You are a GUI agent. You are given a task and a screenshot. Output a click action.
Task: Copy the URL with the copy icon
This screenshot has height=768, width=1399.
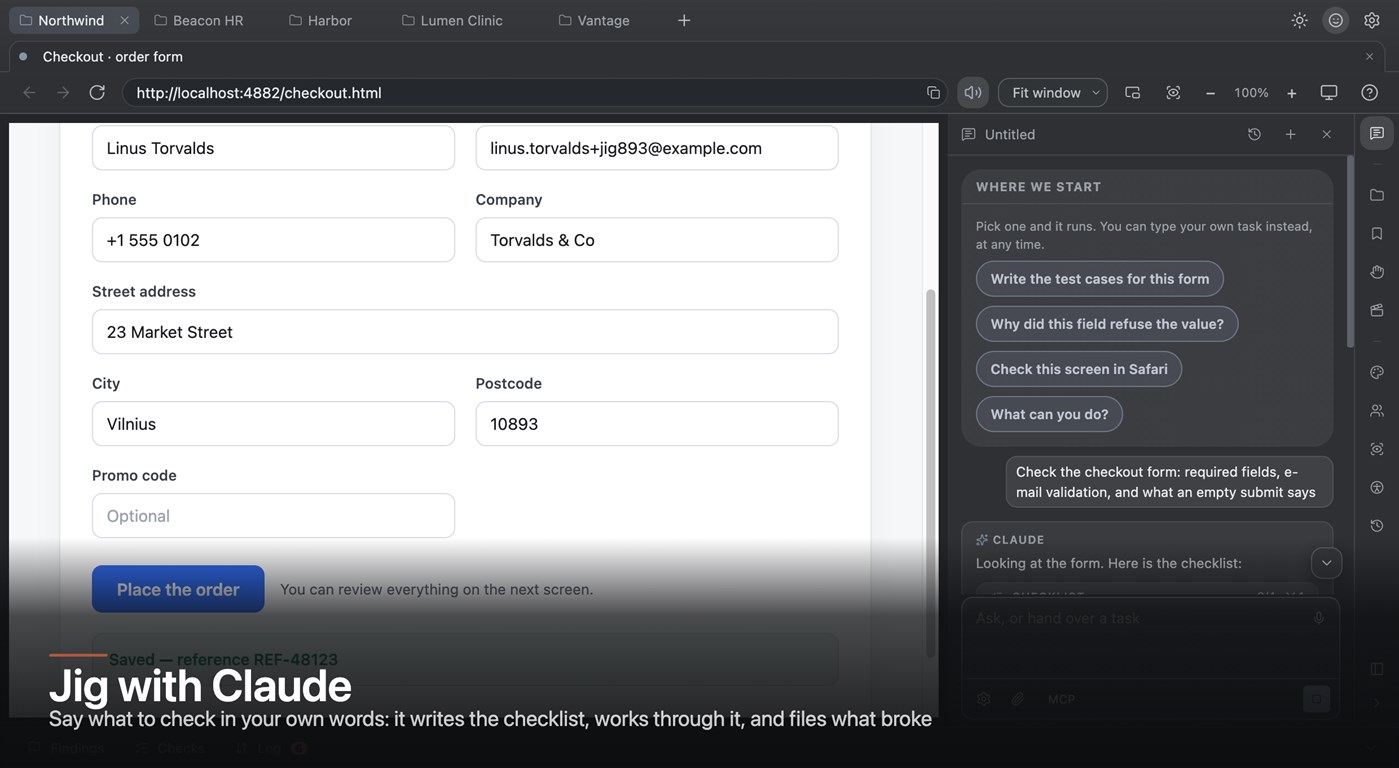point(933,93)
